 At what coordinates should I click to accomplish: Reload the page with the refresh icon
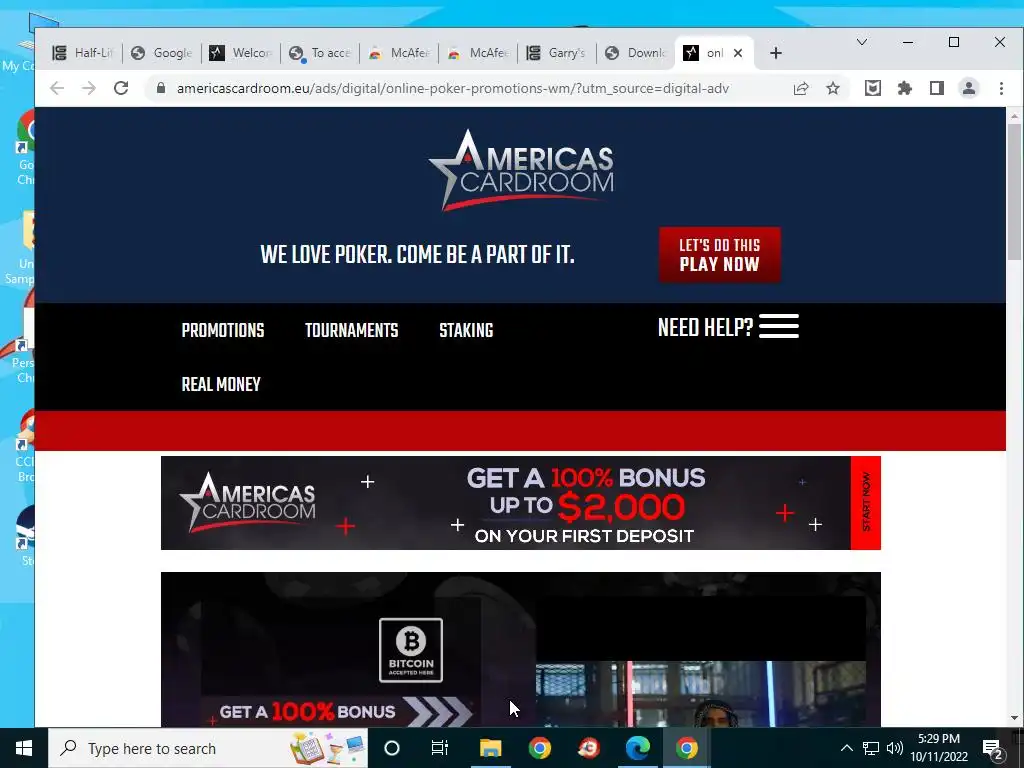pyautogui.click(x=121, y=88)
